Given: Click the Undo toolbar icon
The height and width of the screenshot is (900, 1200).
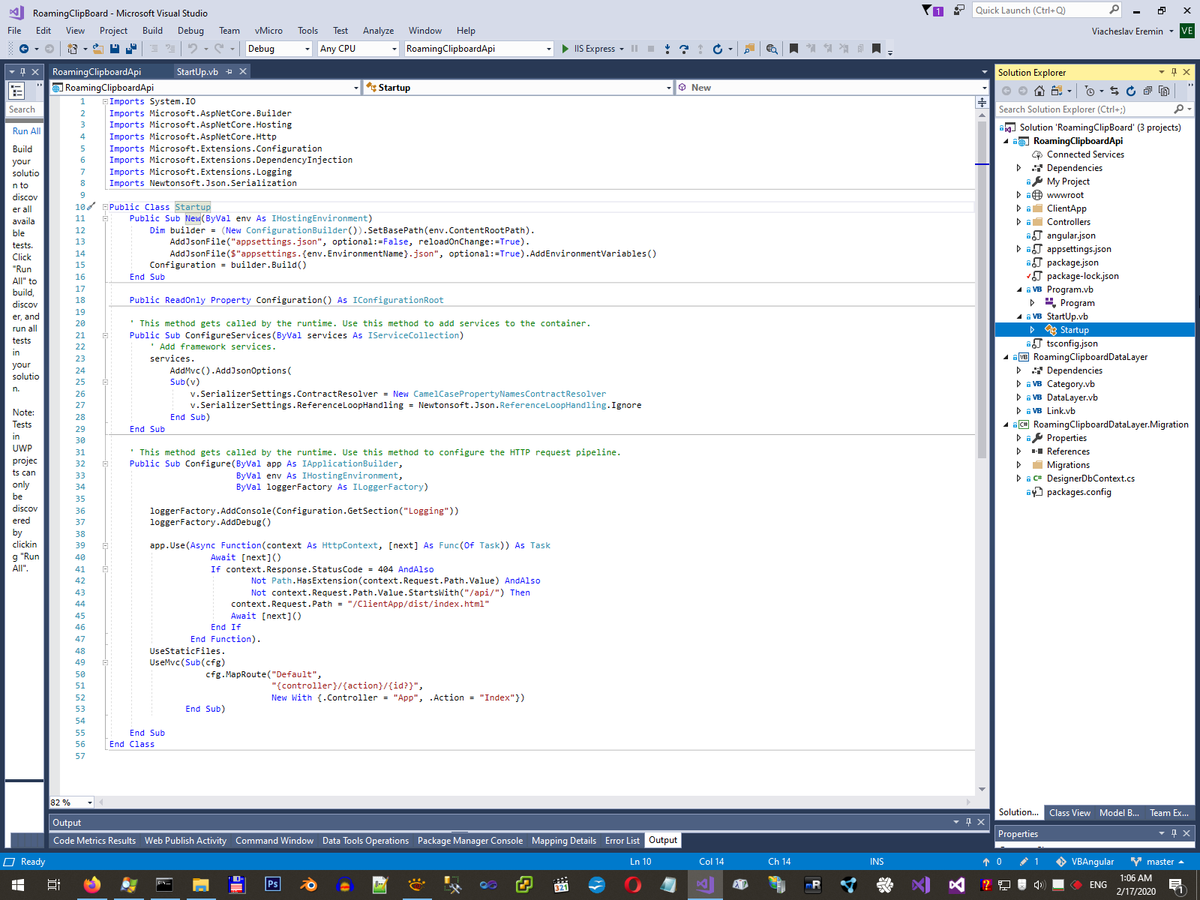Looking at the screenshot, I should tap(193, 49).
